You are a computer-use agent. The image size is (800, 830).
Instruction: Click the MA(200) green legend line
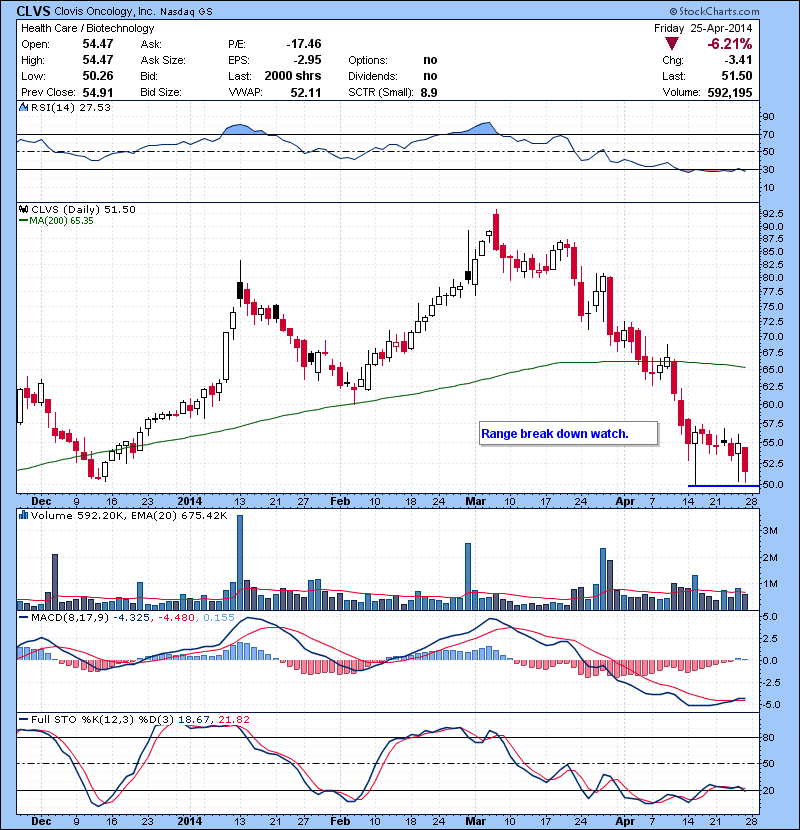[23, 221]
